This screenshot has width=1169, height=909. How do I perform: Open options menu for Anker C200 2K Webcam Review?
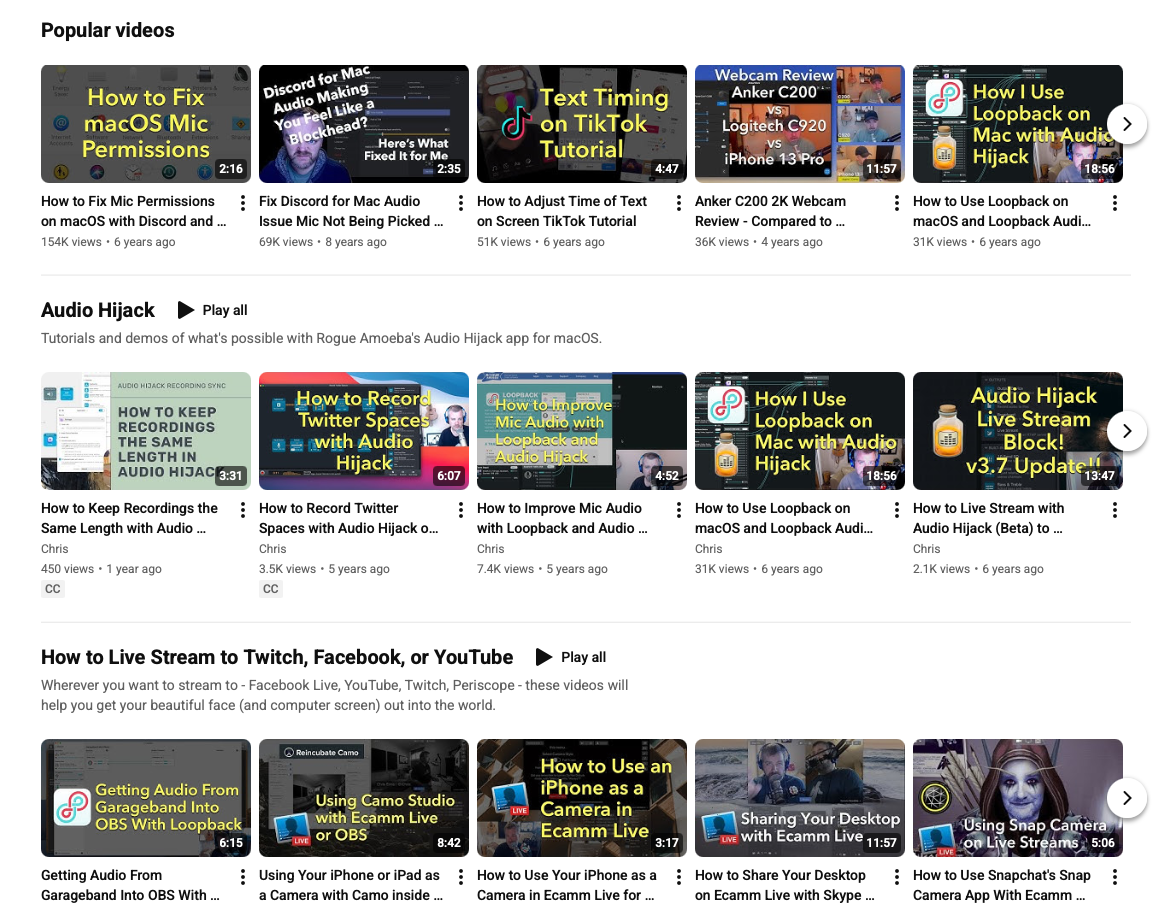[896, 203]
